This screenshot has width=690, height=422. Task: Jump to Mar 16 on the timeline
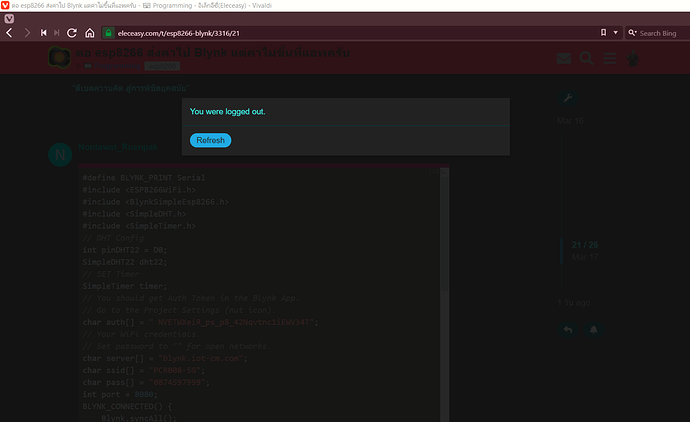pyautogui.click(x=570, y=121)
